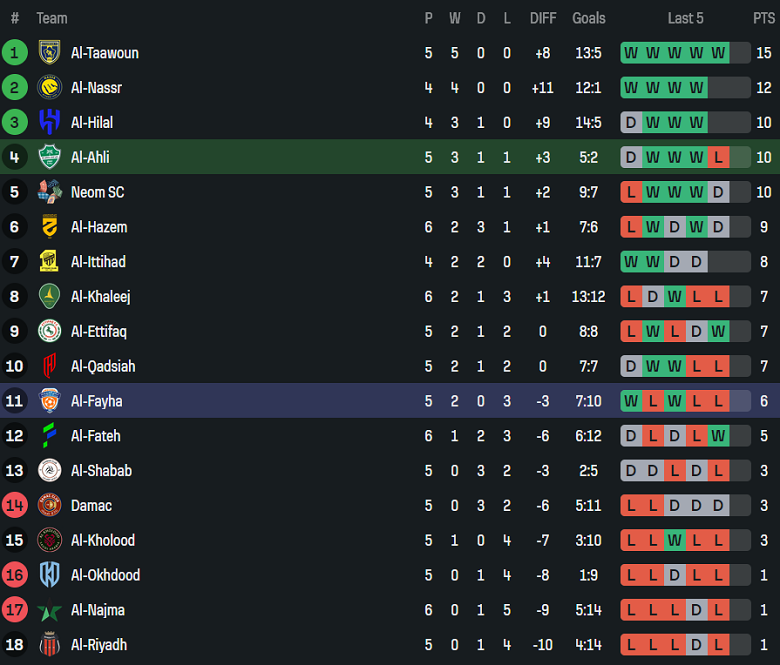Image resolution: width=780 pixels, height=665 pixels.
Task: Click the Al-Nassr club crest icon
Action: [x=49, y=88]
